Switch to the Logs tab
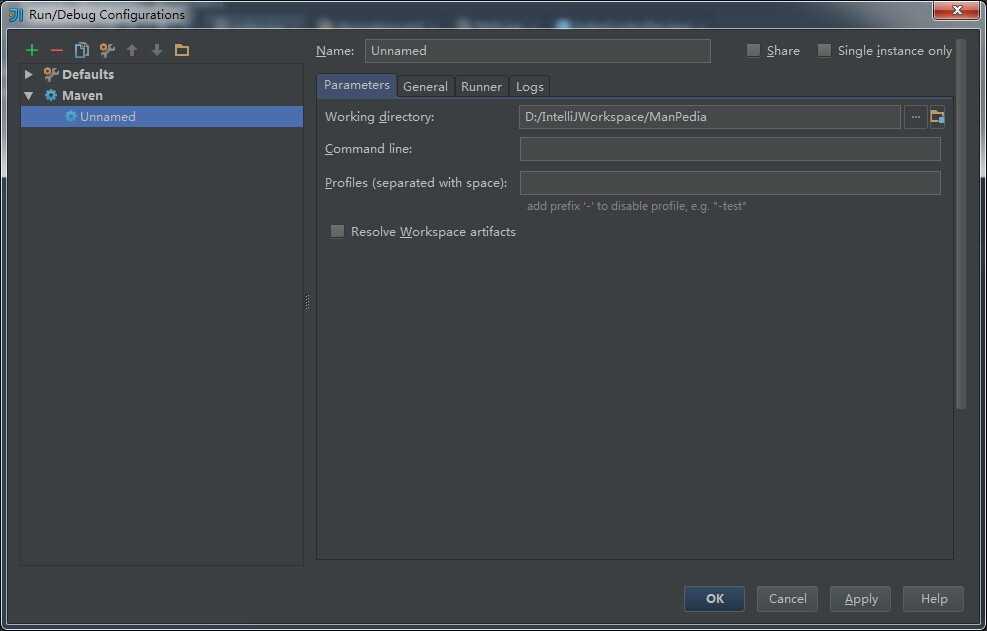This screenshot has height=631, width=987. (x=529, y=87)
